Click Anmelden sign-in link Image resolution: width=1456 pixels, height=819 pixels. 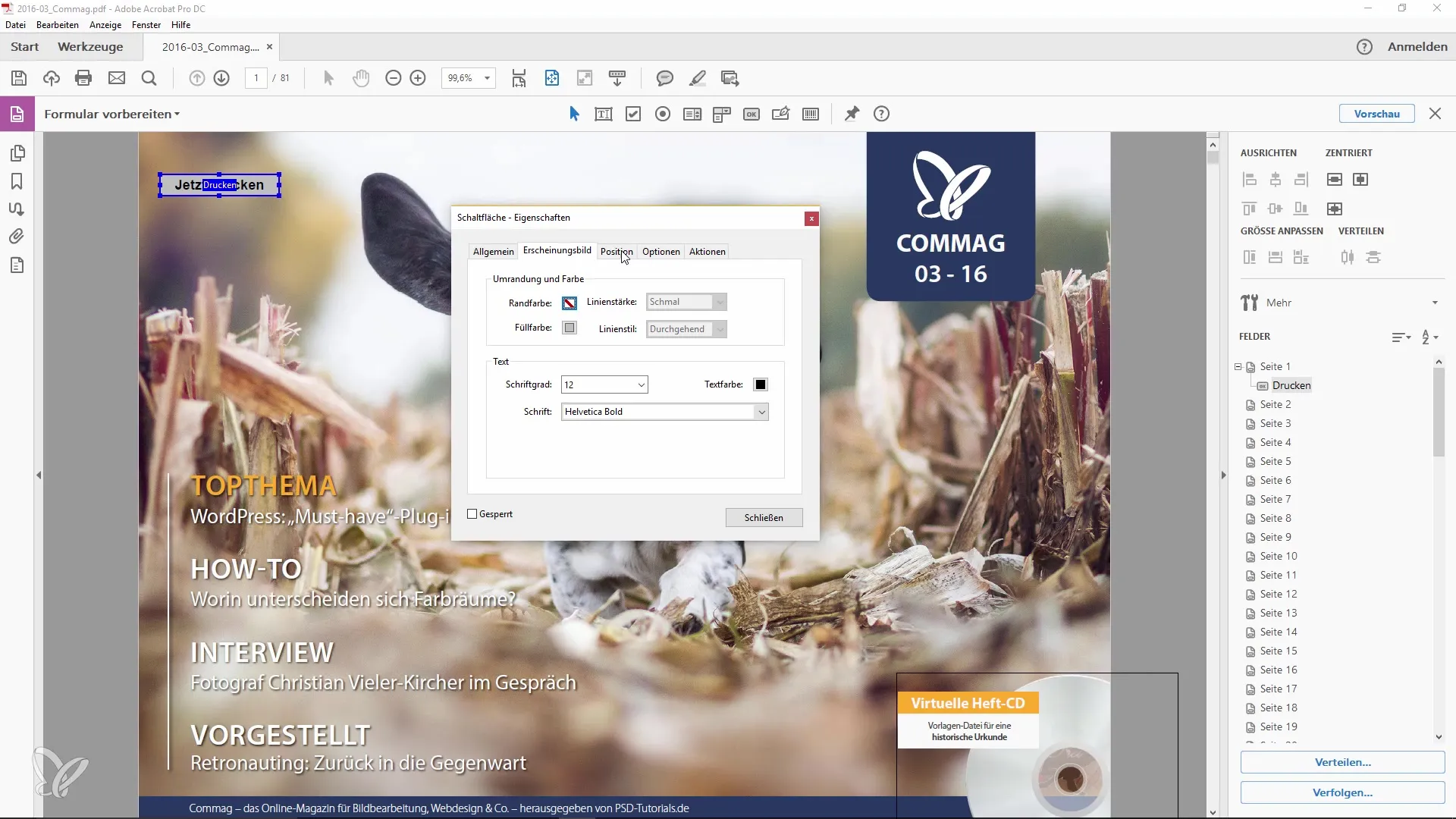pyautogui.click(x=1417, y=47)
